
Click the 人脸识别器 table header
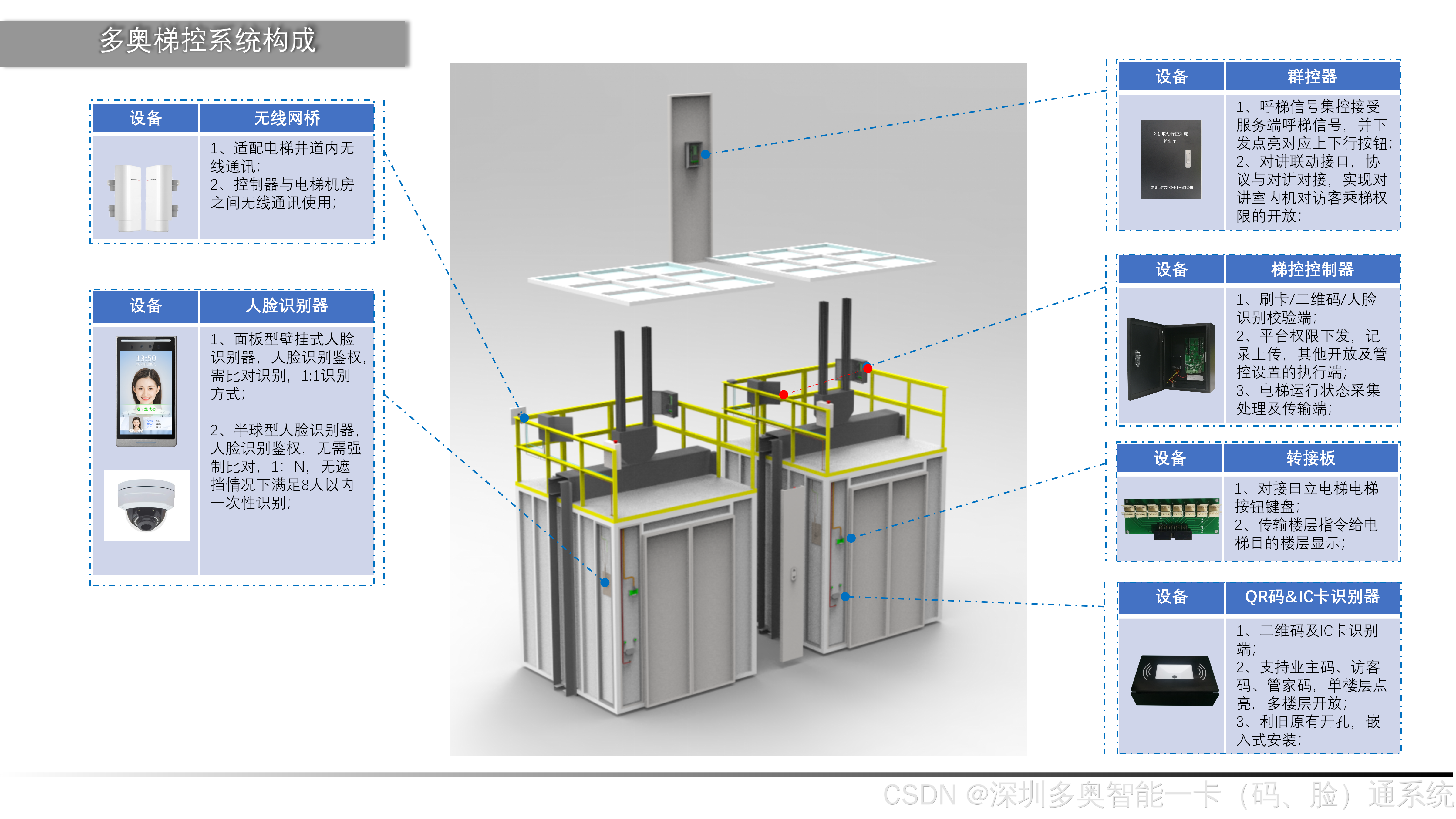(287, 306)
